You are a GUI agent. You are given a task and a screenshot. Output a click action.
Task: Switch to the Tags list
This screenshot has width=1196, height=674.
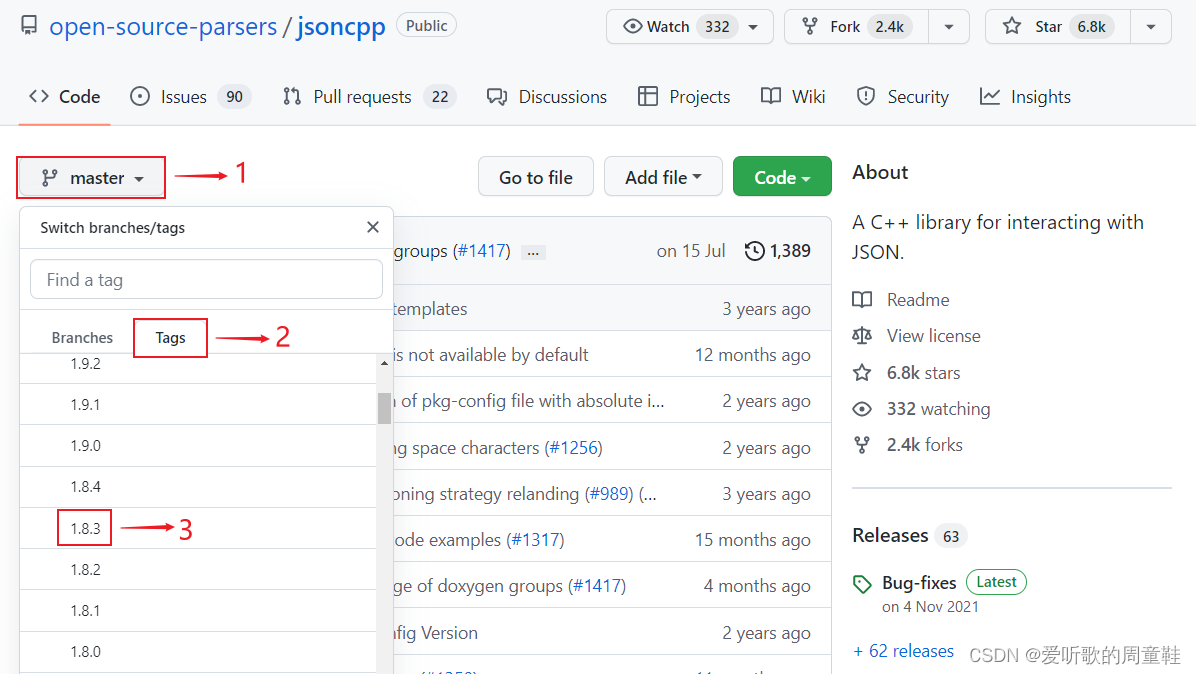pyautogui.click(x=170, y=338)
